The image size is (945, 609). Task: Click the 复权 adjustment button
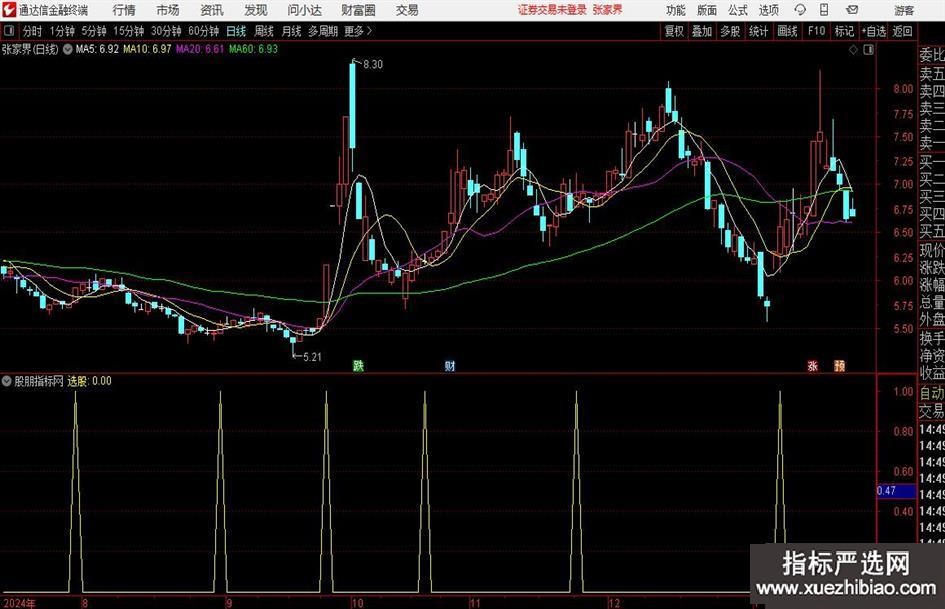[x=674, y=31]
